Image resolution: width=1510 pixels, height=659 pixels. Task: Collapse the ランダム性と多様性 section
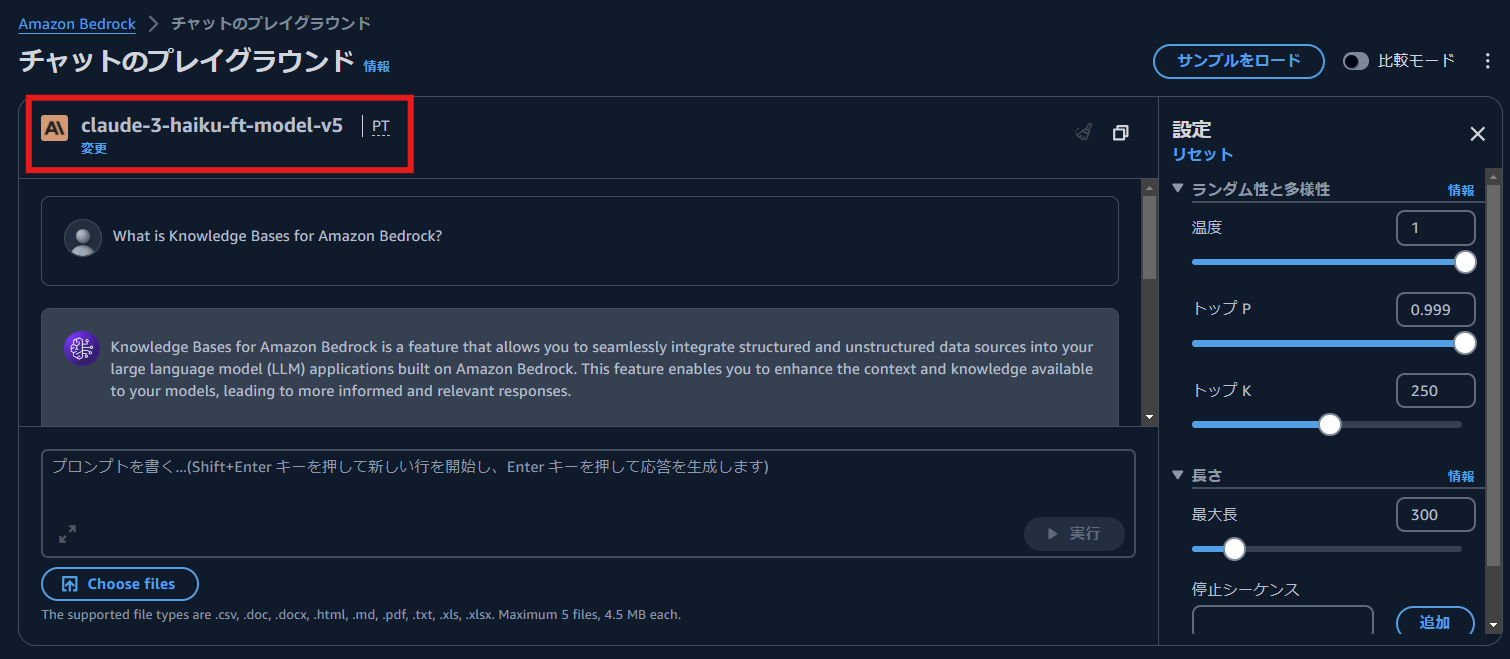pos(1178,188)
